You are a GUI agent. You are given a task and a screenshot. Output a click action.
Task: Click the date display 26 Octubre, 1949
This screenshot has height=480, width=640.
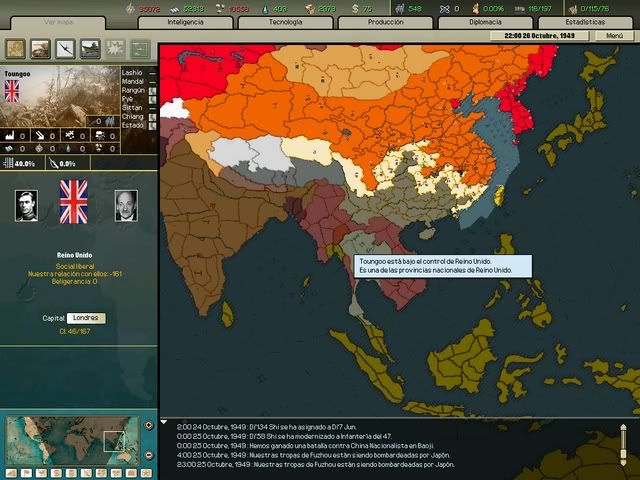pos(538,35)
